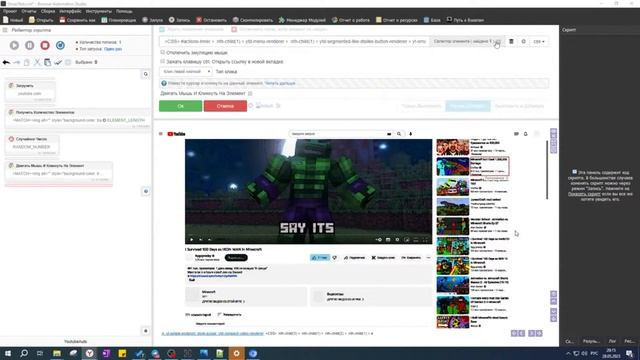Click Запись in the toolbar
The image size is (640, 360).
point(179,20)
